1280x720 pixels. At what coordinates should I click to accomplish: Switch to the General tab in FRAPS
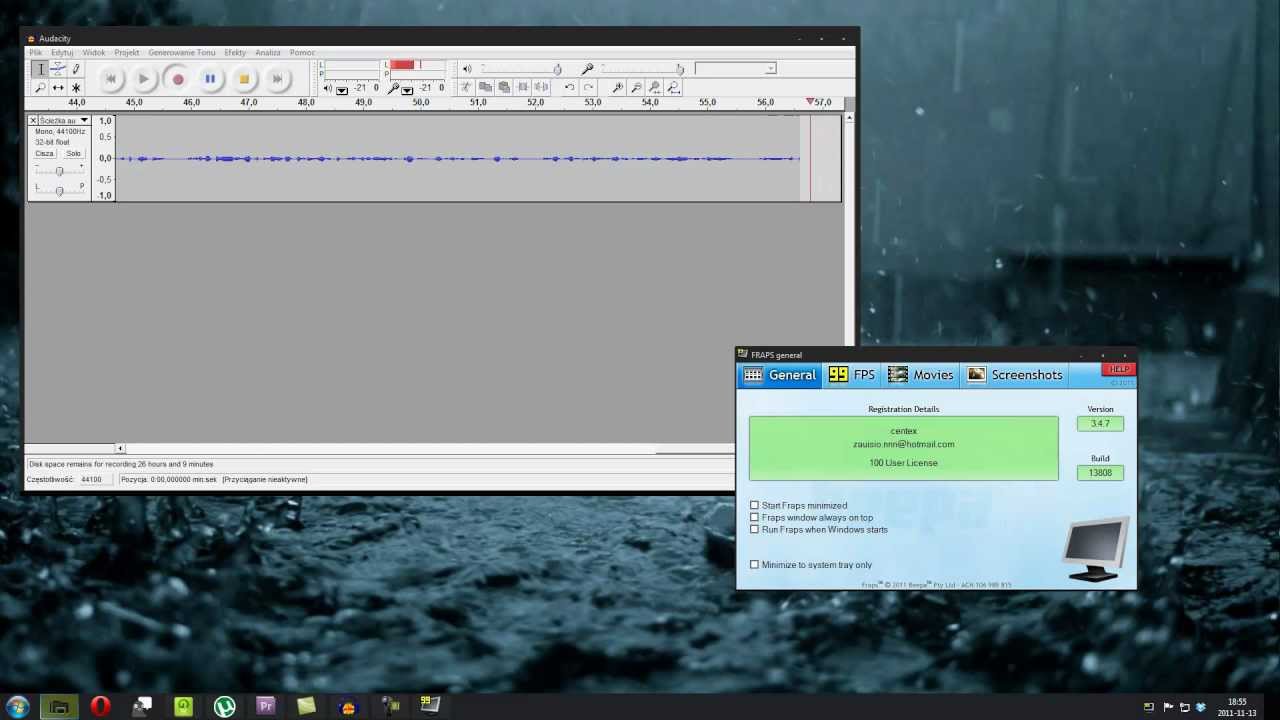click(x=780, y=375)
